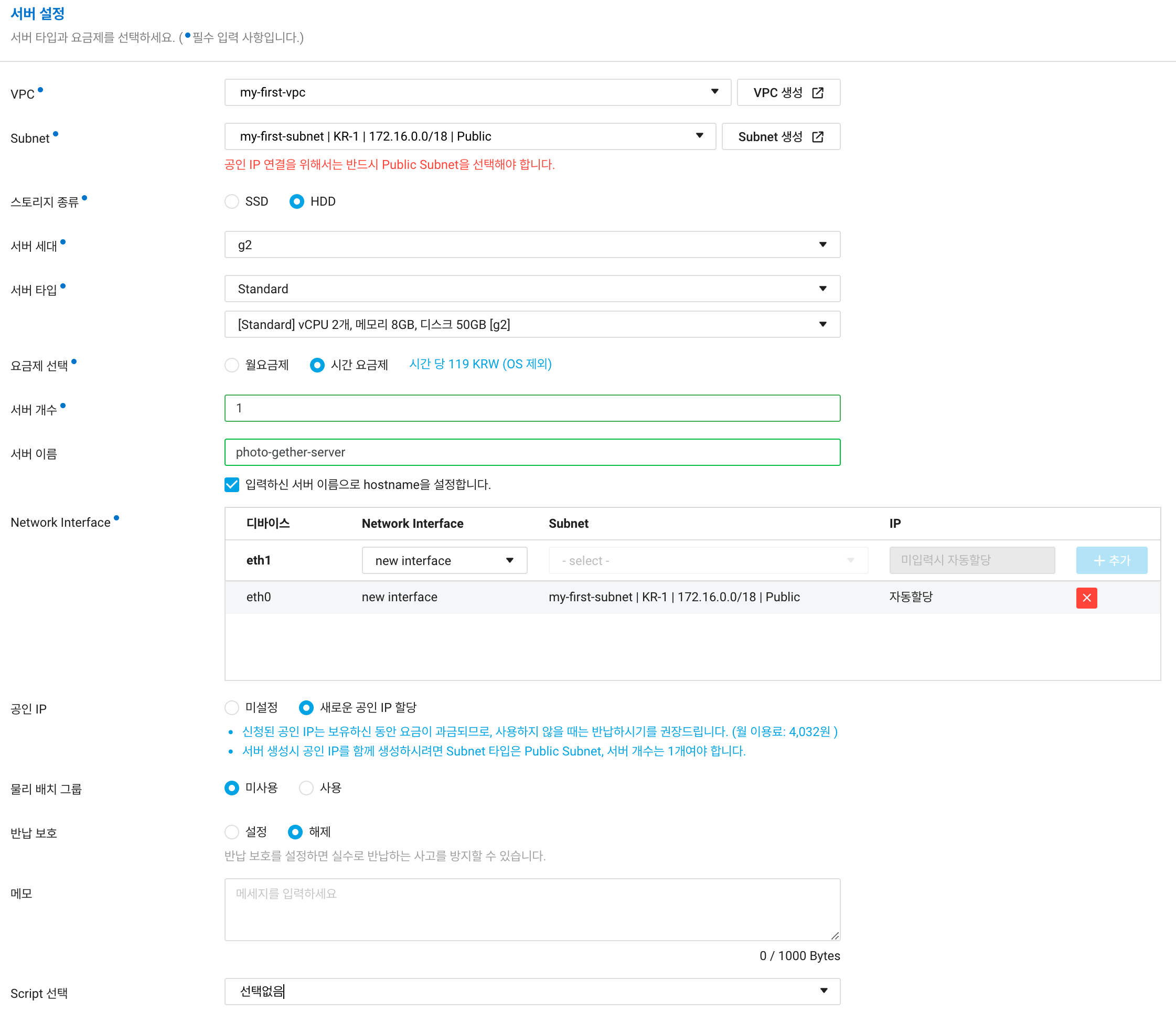Expand the Subnet selection dropdown
The height and width of the screenshot is (1022, 1176).
[x=469, y=136]
